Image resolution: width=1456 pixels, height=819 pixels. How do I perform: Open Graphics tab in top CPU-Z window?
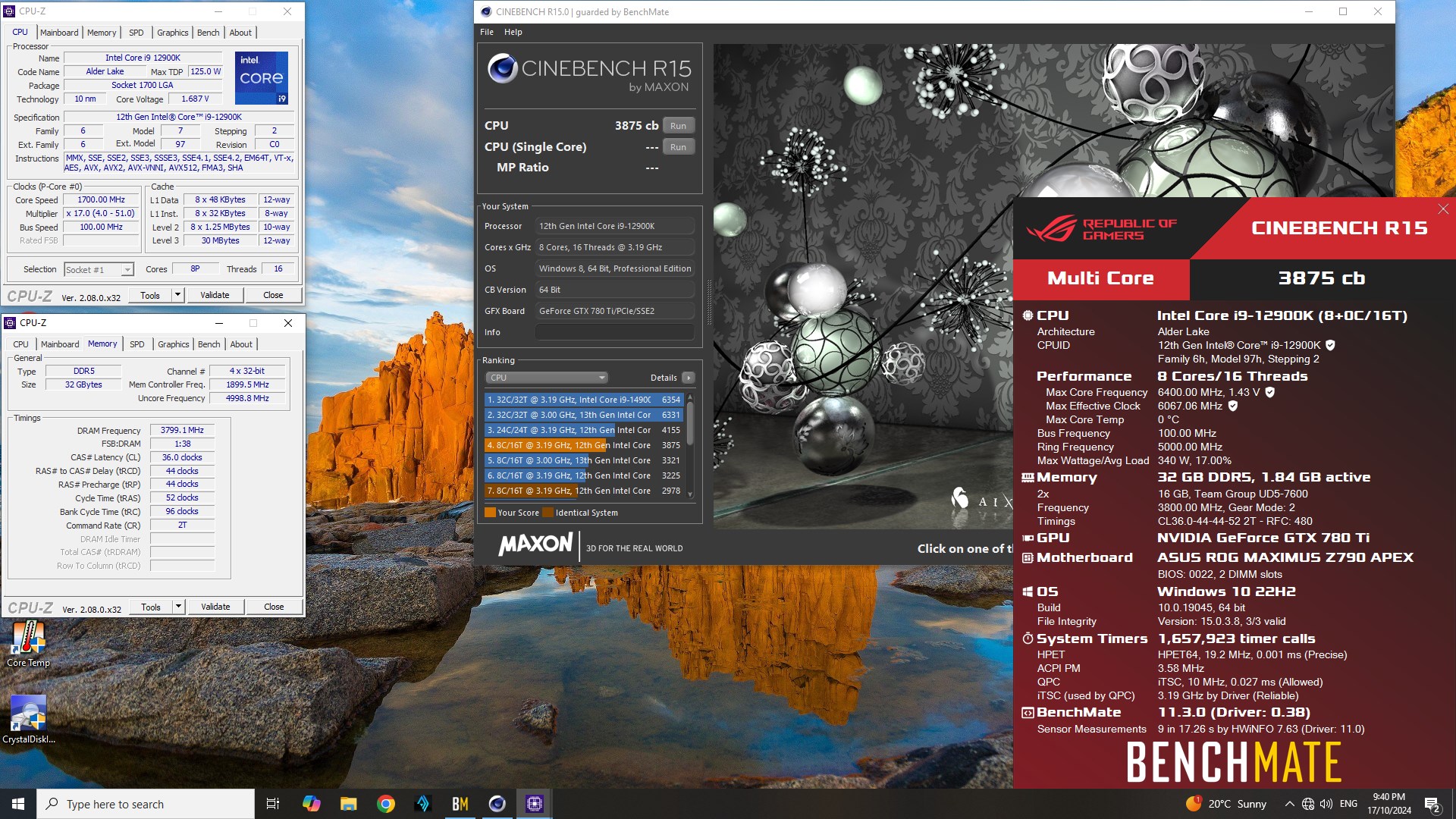[x=173, y=33]
